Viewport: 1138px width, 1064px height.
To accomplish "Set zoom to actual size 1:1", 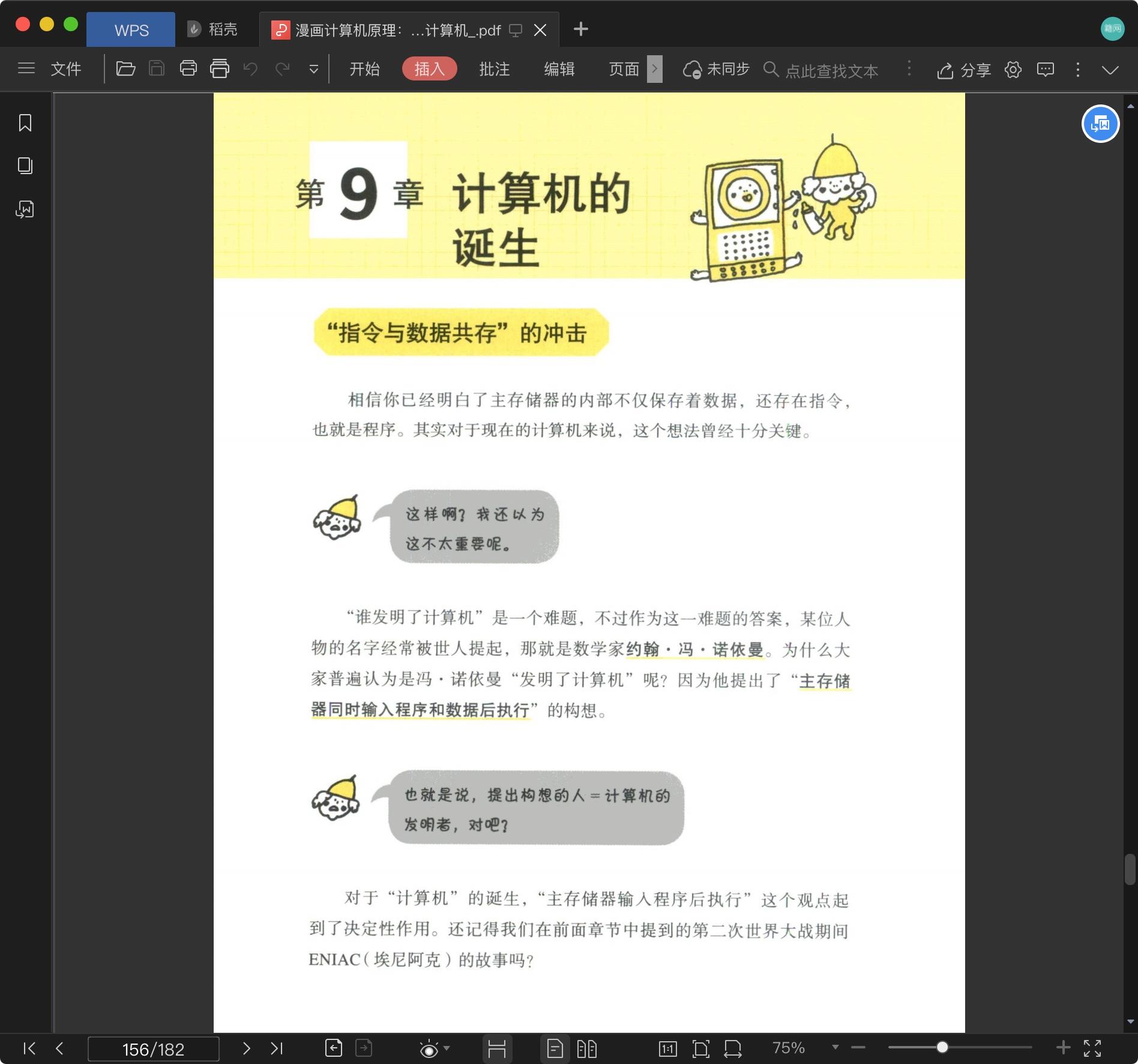I will [x=667, y=1049].
